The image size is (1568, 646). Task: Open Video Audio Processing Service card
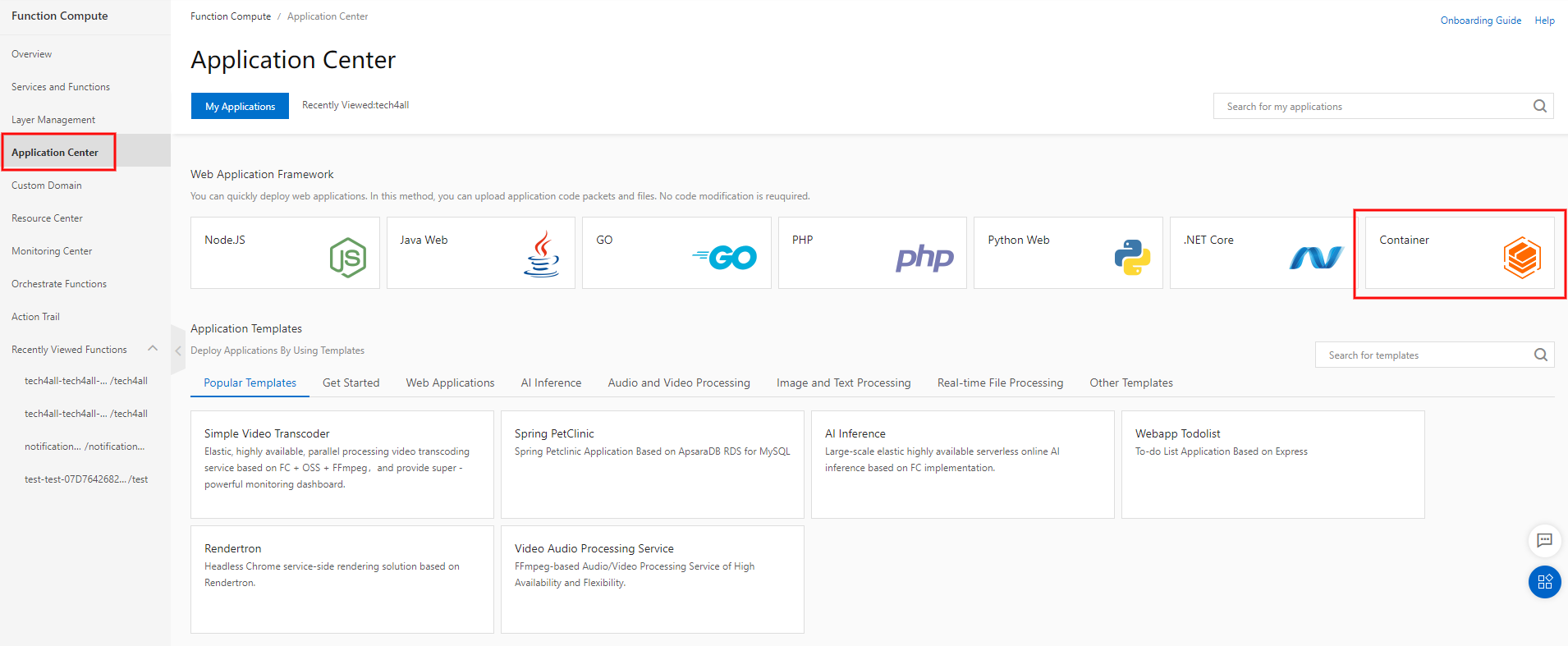point(653,580)
